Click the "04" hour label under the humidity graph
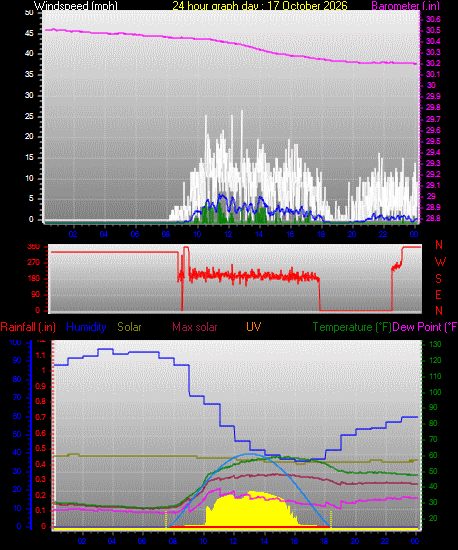Viewport: 458px width, 550px height. point(112,541)
